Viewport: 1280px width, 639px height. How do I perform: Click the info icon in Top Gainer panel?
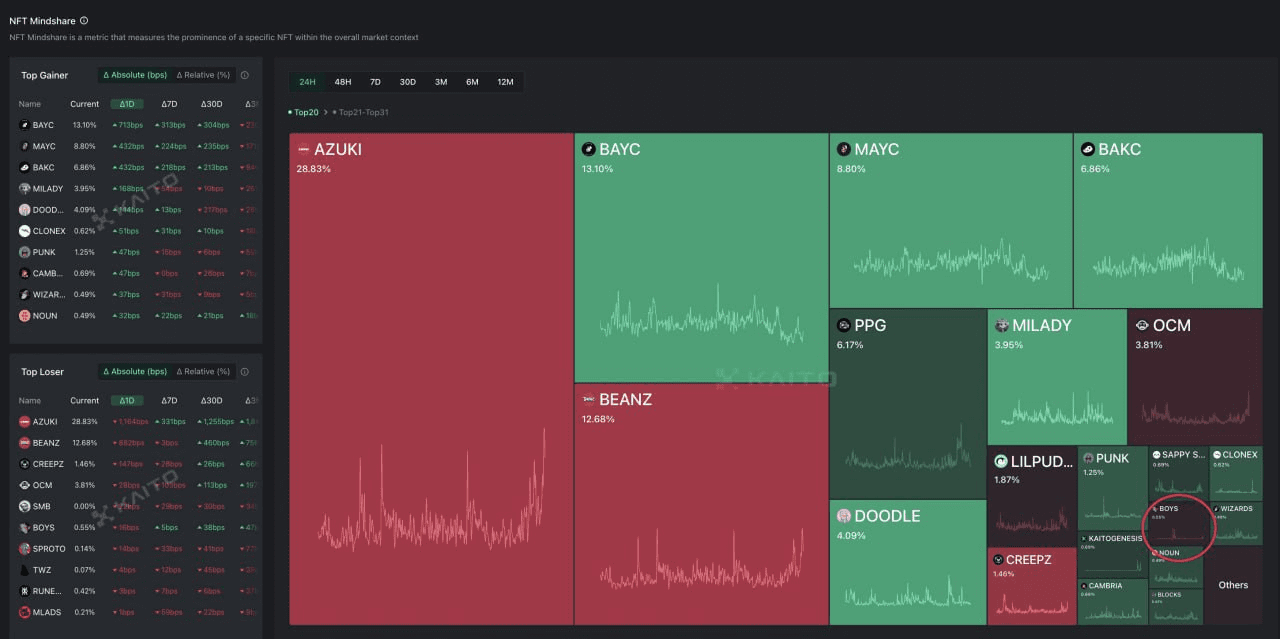click(245, 75)
